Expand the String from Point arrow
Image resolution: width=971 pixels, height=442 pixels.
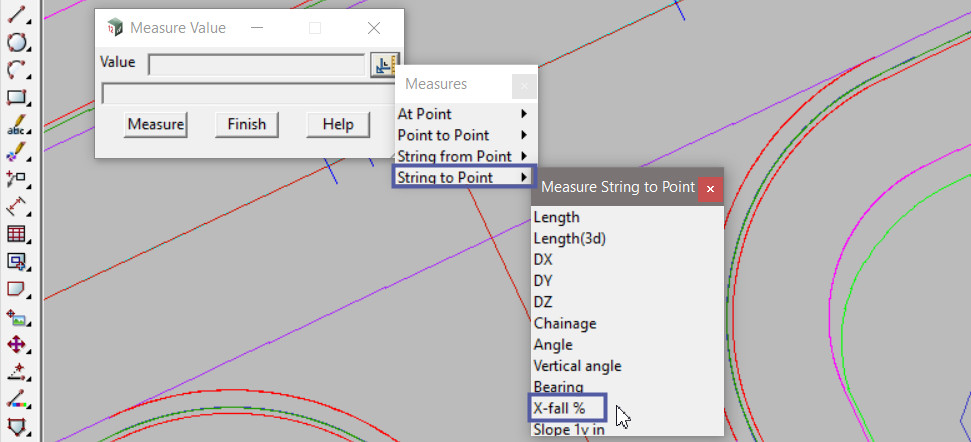[x=525, y=156]
